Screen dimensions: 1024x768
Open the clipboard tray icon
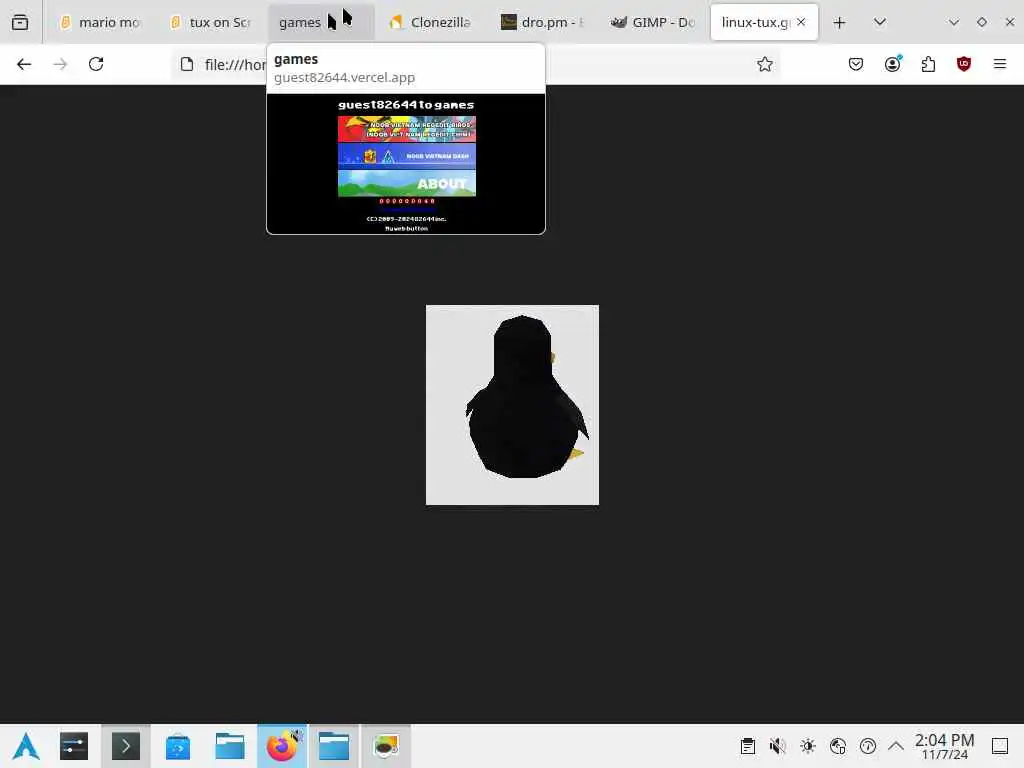point(748,746)
